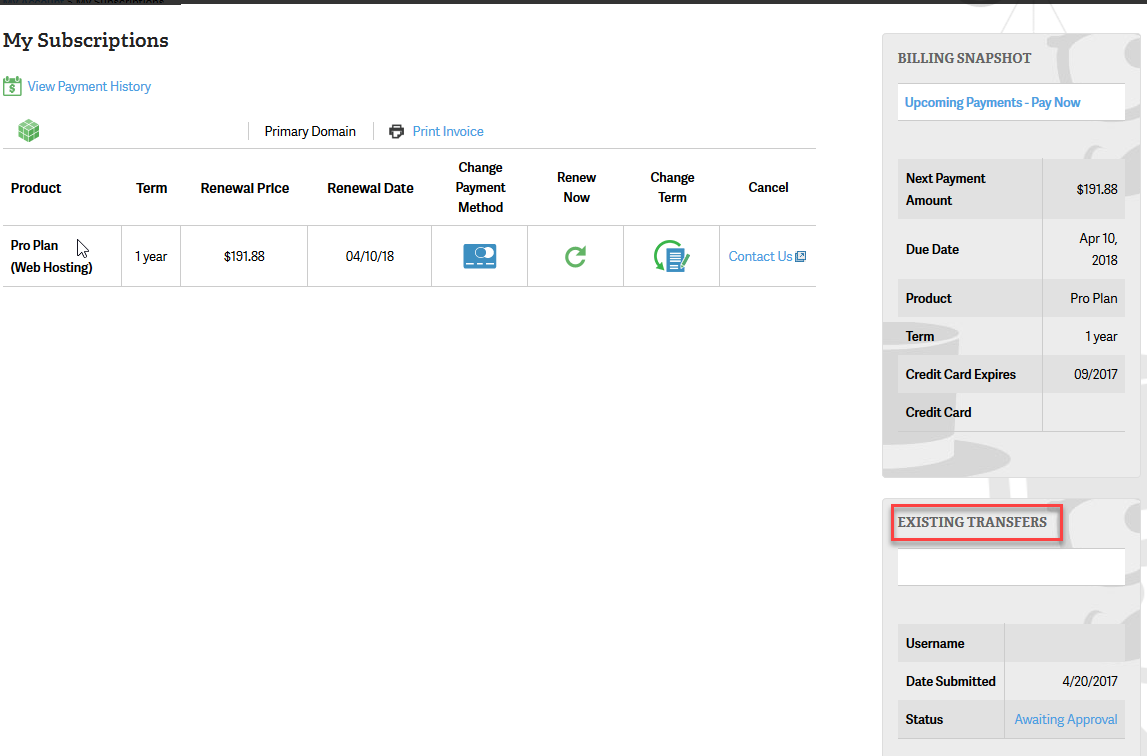This screenshot has height=756, width=1147.
Task: Click the Contact Us cancel link
Action: tap(760, 257)
